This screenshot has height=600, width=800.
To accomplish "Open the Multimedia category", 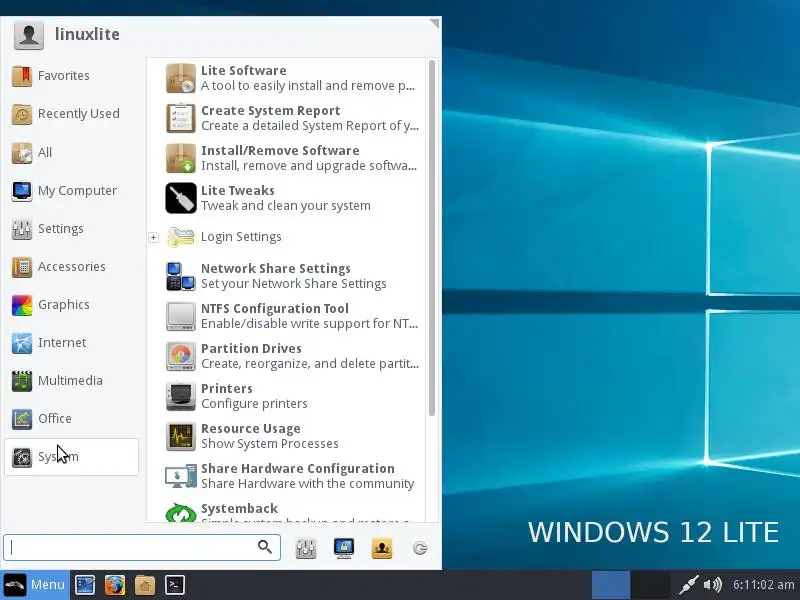I will (71, 381).
